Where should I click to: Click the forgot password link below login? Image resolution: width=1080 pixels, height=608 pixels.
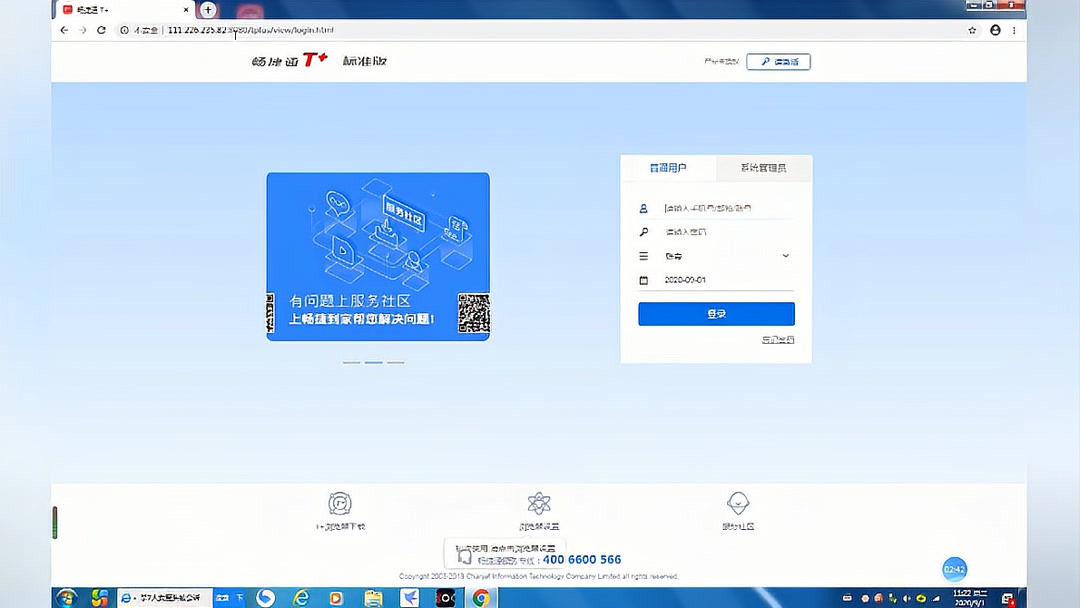(778, 340)
